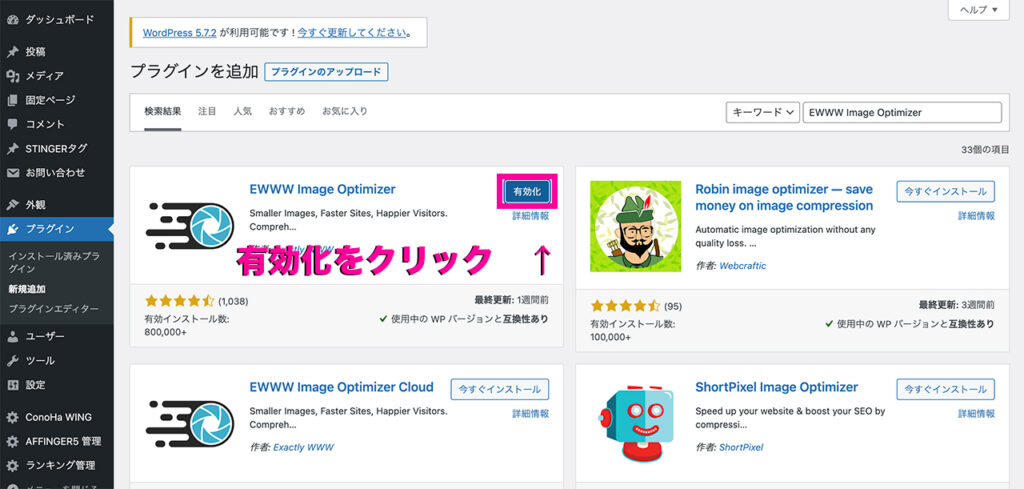Click the settings sliders icon beside 設定
The width and height of the screenshot is (1024, 489).
(12, 385)
